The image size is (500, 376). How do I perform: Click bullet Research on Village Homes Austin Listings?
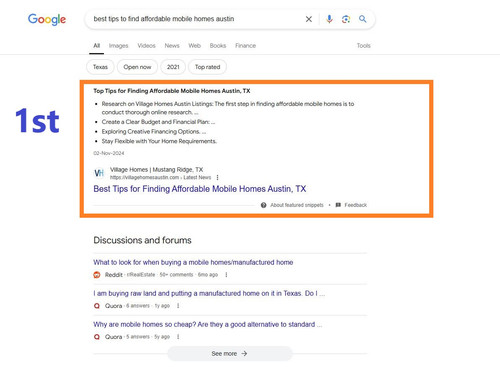(228, 108)
